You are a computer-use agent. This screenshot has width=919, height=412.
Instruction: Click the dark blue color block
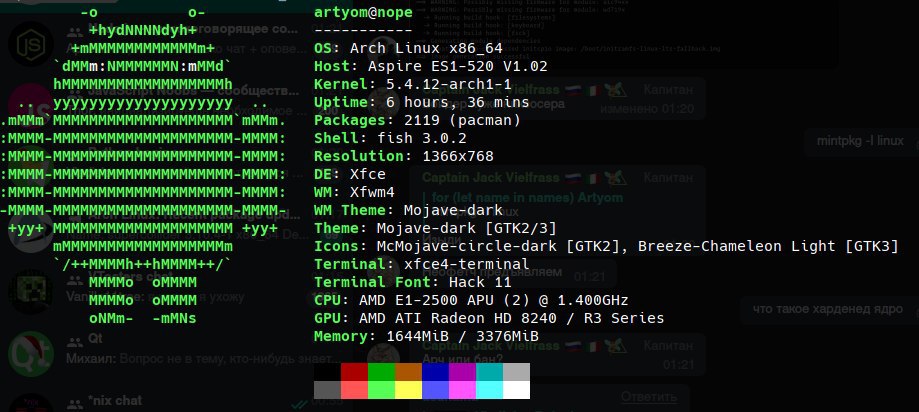click(x=435, y=372)
